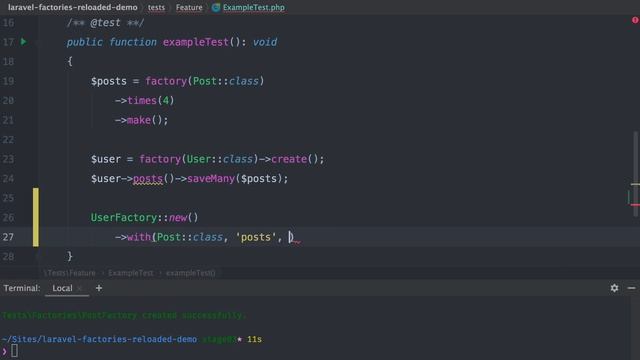Click the PHP class icon beside ExampleTest.php
Image resolution: width=640 pixels, height=360 pixels.
216,7
